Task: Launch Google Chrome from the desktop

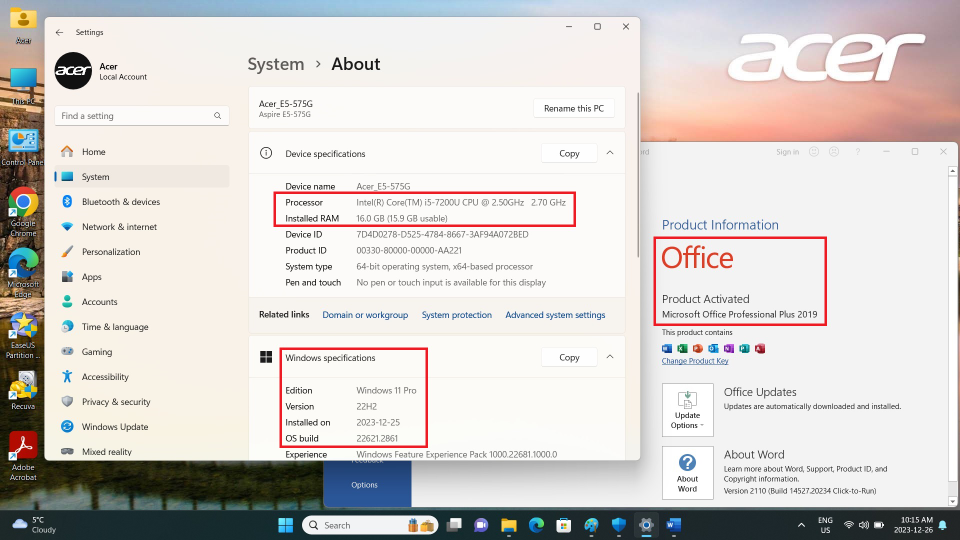Action: point(23,212)
